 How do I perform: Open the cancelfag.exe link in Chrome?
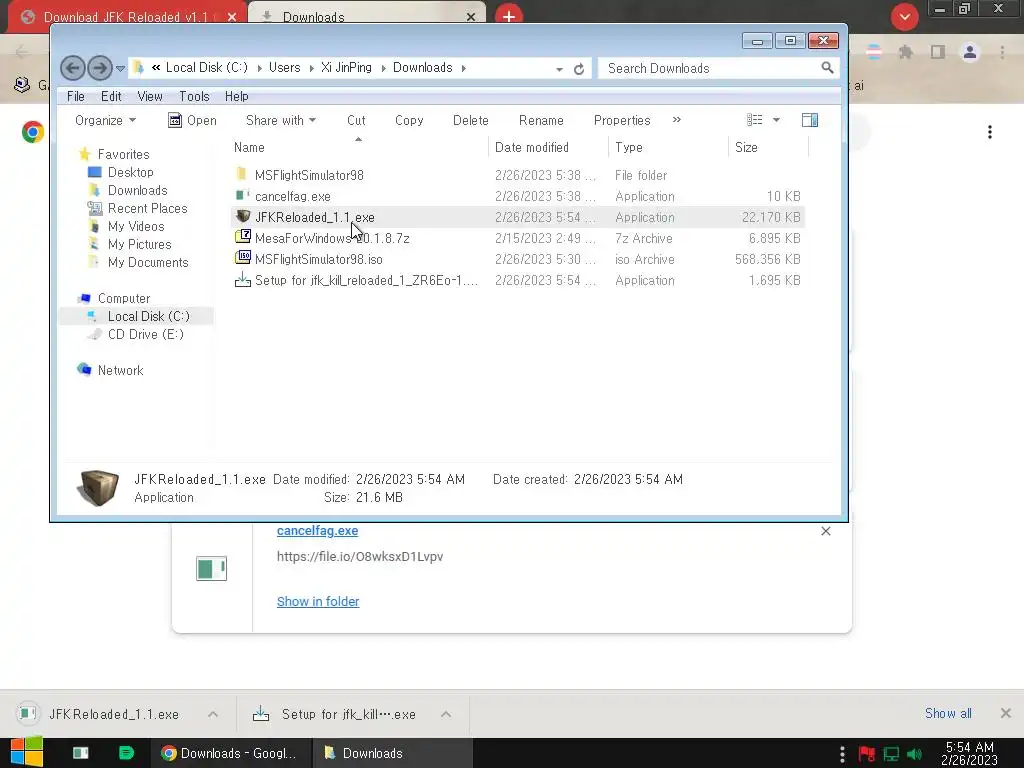tap(317, 531)
